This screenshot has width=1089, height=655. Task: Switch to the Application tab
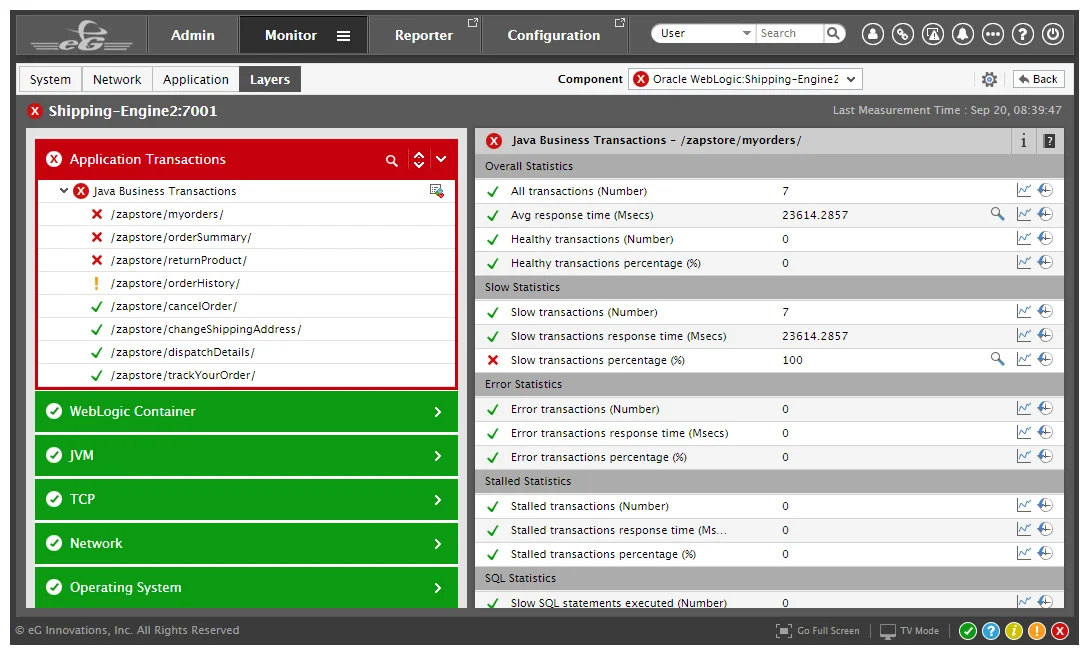click(x=196, y=79)
